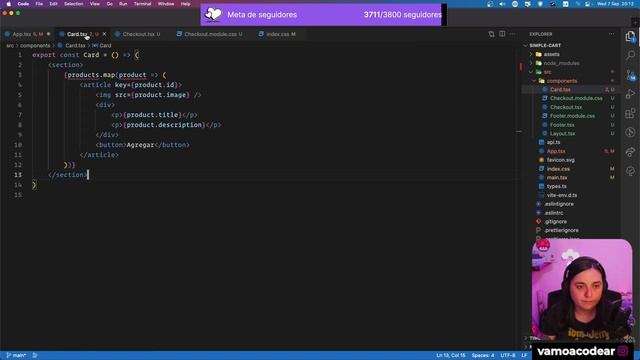
Task: Switch to the index.css tab
Action: point(280,34)
